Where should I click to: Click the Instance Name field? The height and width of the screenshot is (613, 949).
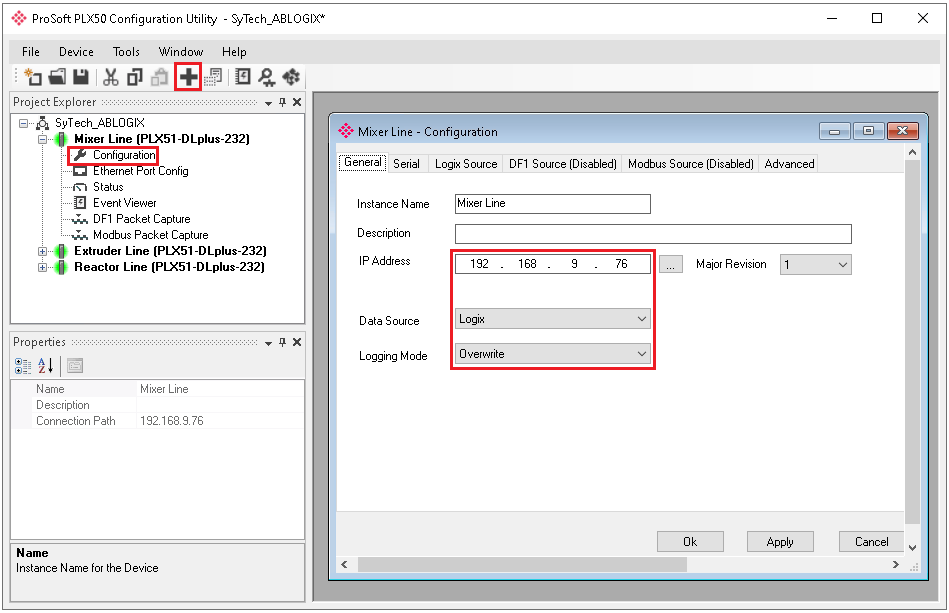553,204
